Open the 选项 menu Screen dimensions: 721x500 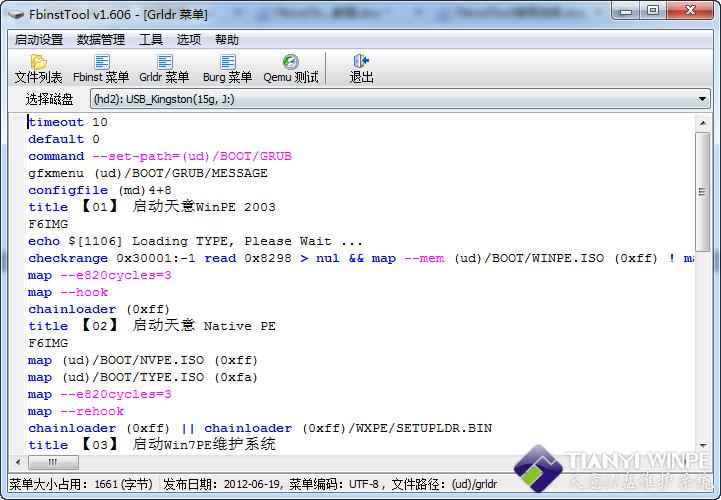pos(189,40)
